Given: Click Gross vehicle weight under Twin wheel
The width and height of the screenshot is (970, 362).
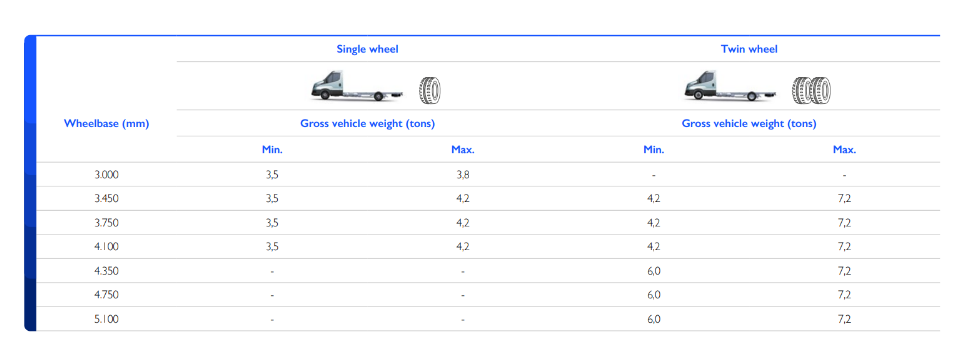Looking at the screenshot, I should coord(749,123).
